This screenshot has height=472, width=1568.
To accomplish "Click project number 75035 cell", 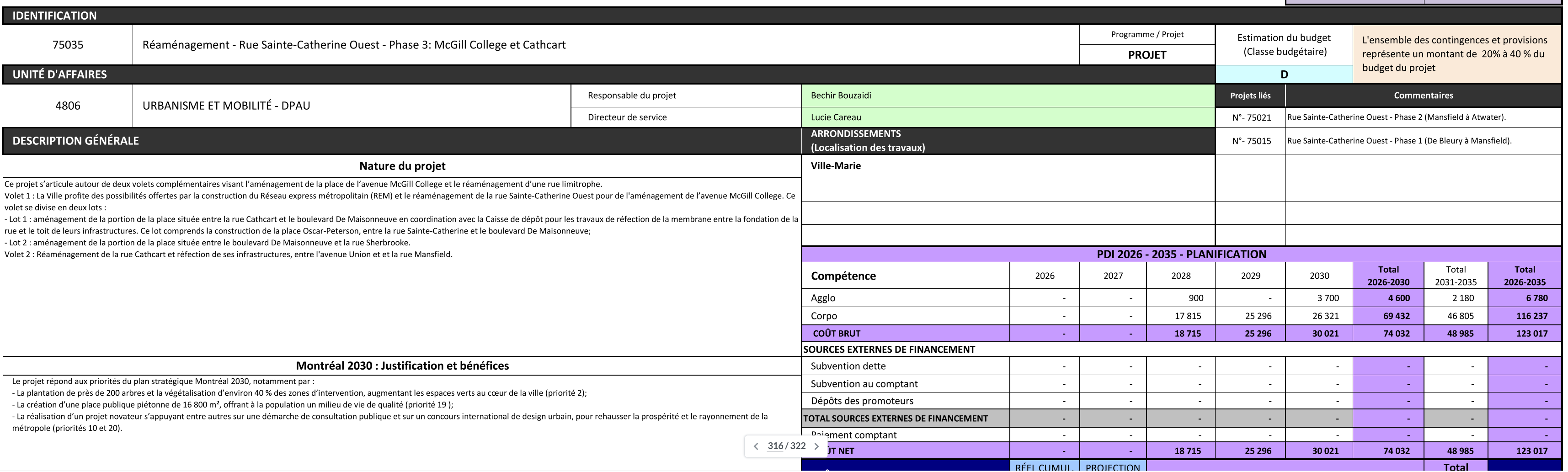I will pyautogui.click(x=68, y=45).
